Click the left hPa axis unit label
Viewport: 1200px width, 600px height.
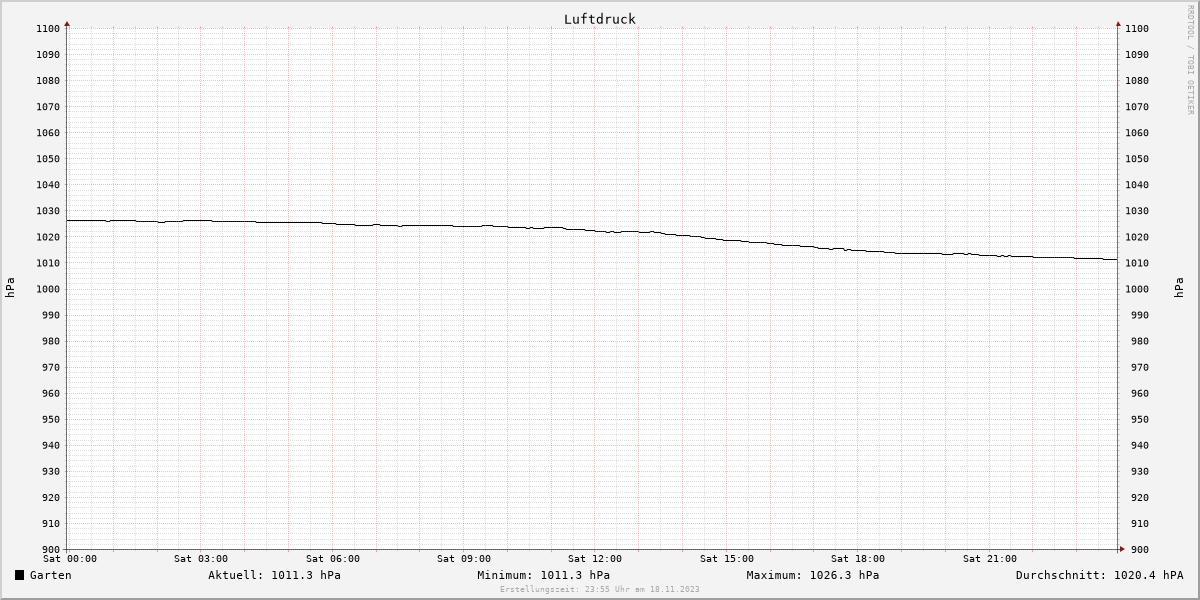point(10,288)
